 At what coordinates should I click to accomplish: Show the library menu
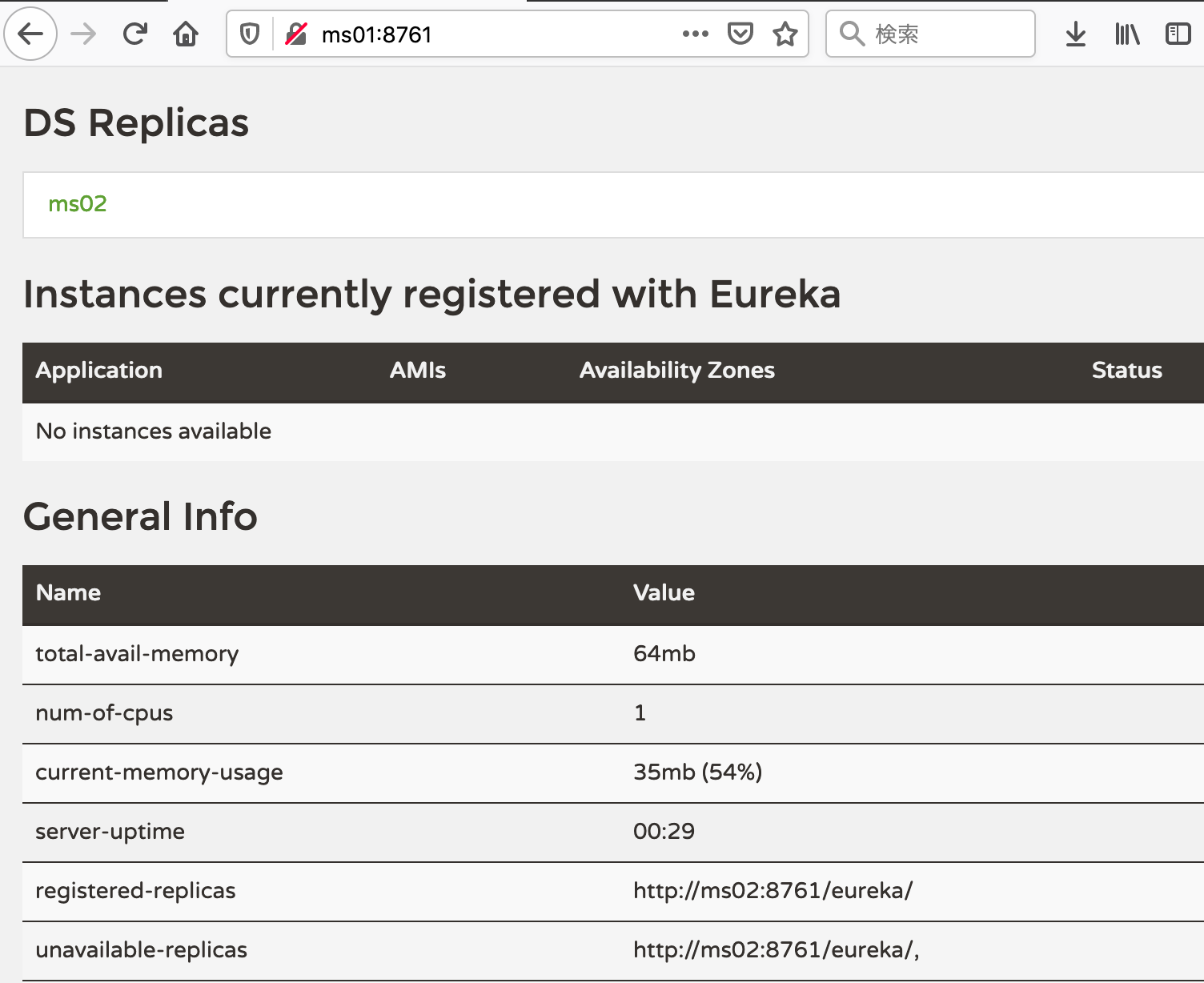click(1127, 34)
